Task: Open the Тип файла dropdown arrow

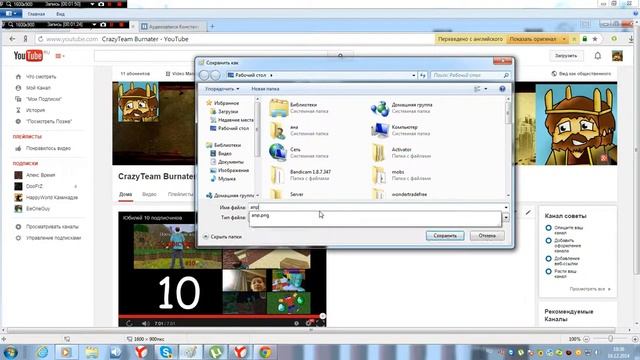Action: click(506, 218)
